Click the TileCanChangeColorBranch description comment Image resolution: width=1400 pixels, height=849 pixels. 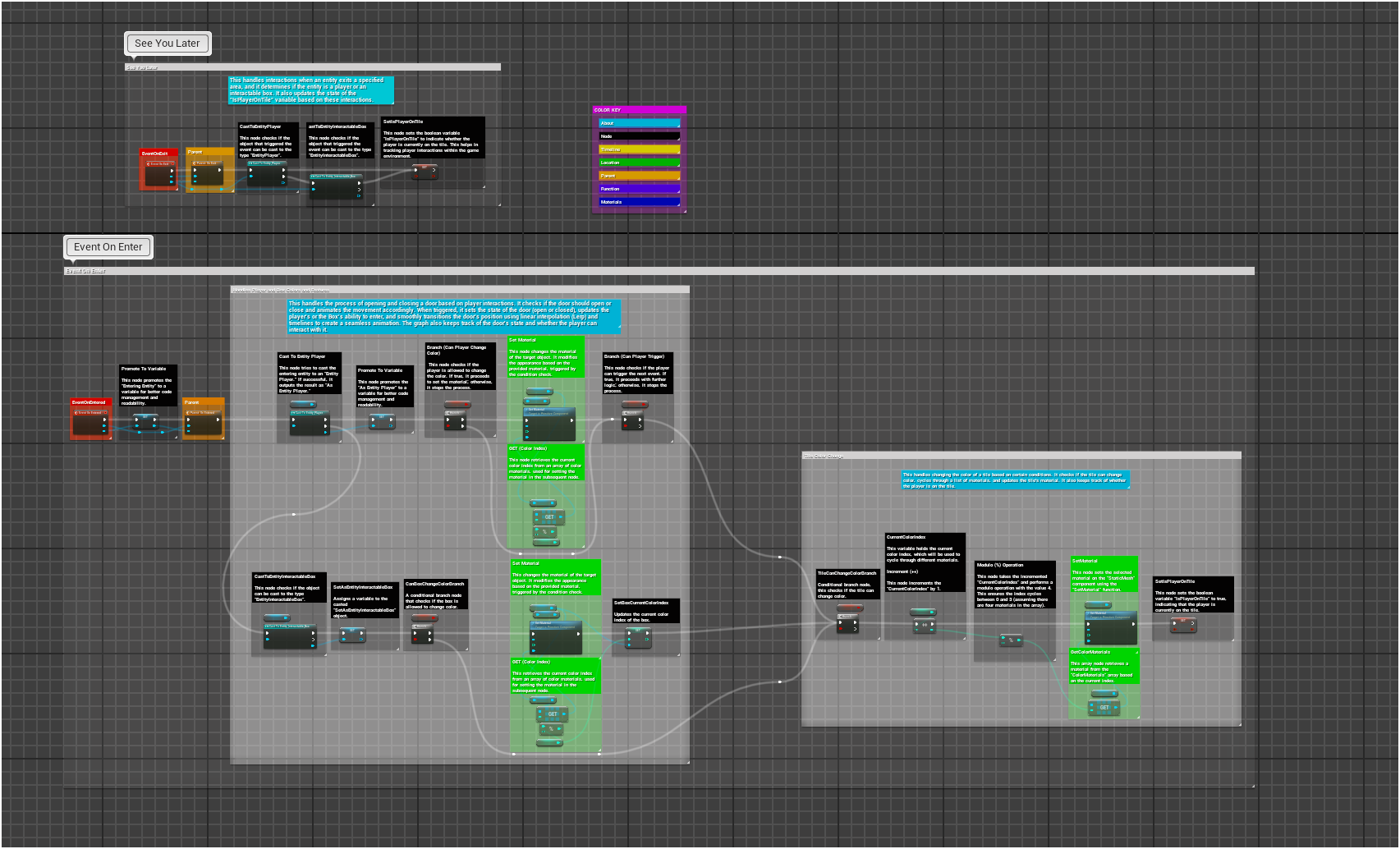click(847, 584)
